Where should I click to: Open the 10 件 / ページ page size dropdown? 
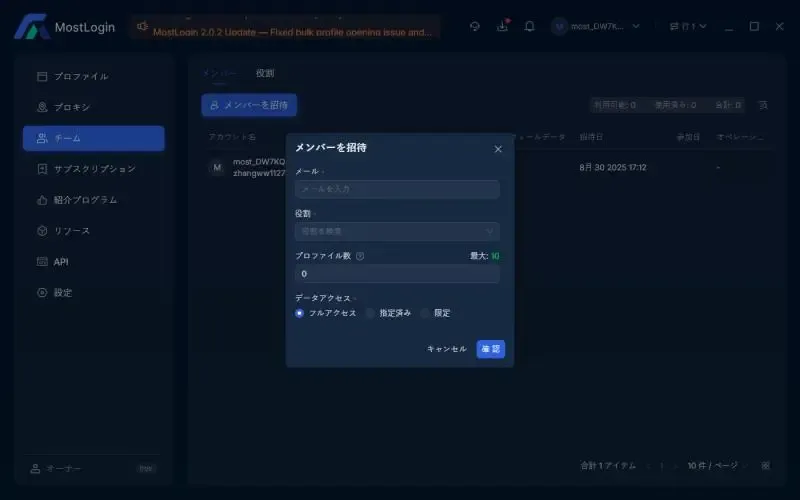tap(717, 466)
